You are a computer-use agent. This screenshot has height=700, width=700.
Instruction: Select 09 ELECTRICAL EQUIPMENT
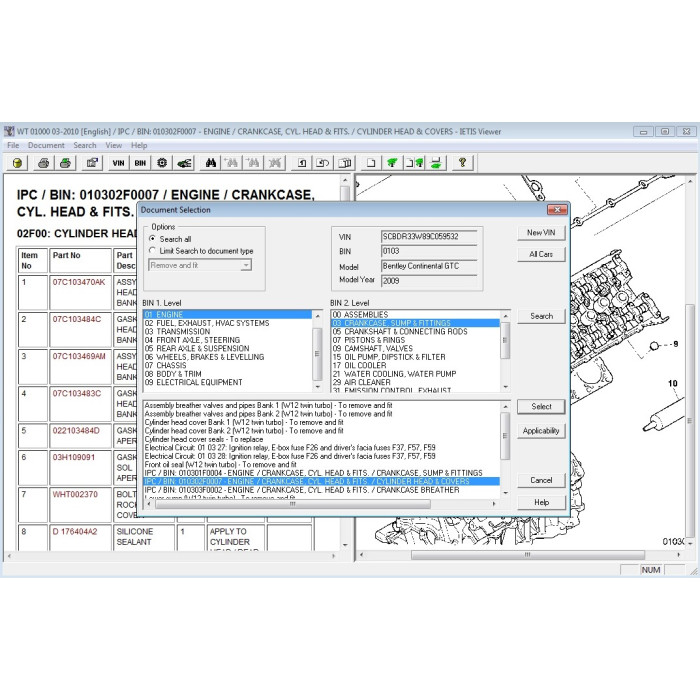[228, 383]
